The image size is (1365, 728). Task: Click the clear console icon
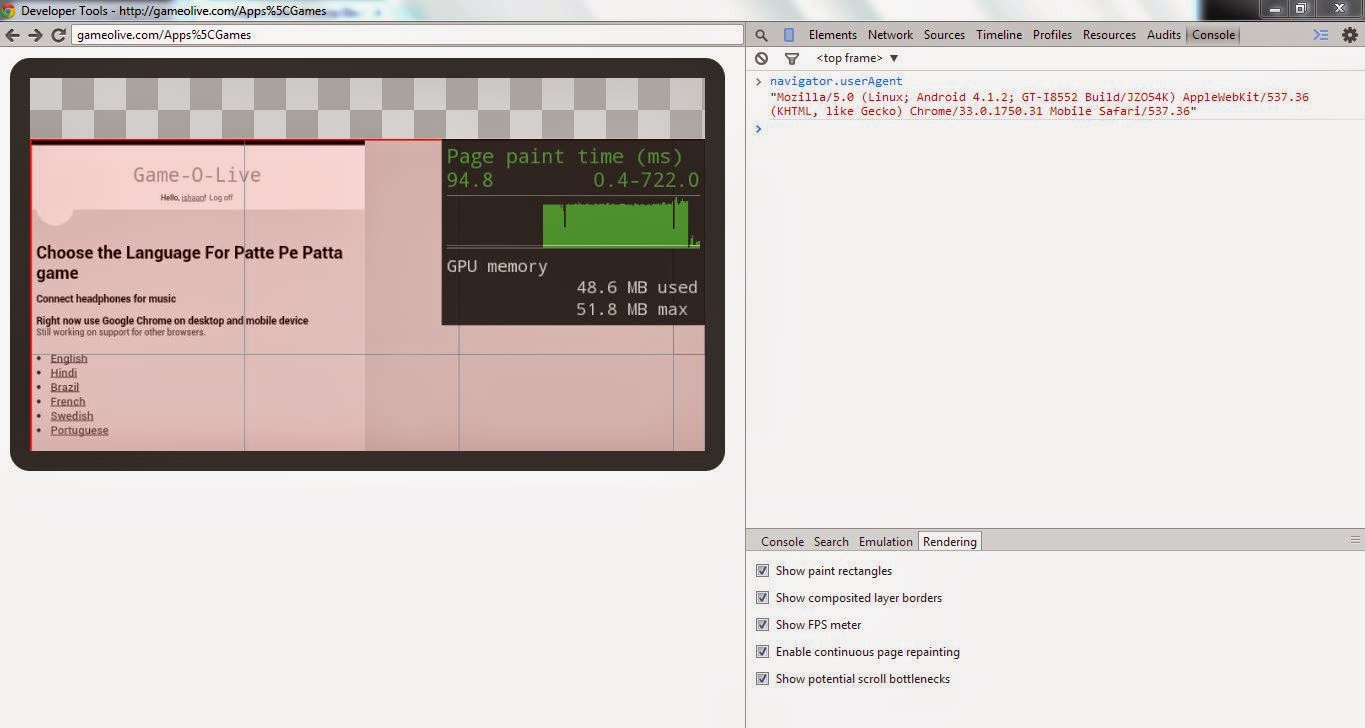(761, 58)
